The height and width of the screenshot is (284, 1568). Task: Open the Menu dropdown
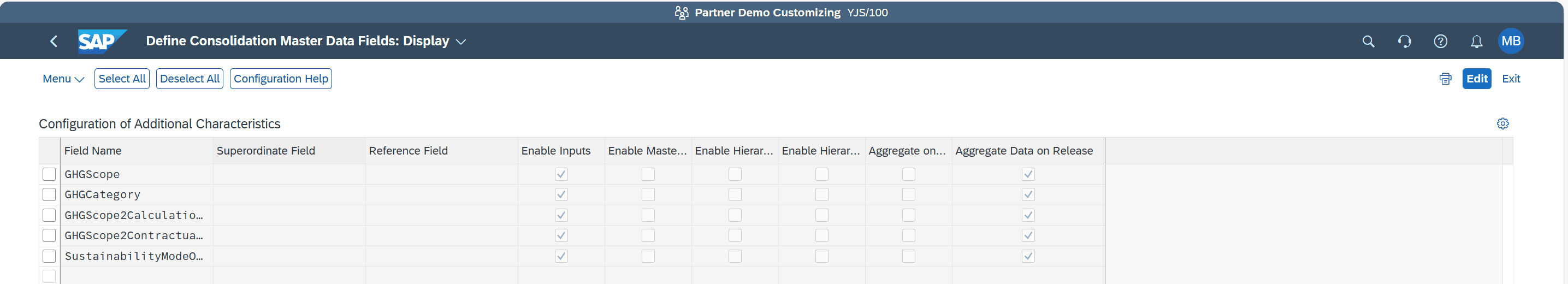(63, 79)
